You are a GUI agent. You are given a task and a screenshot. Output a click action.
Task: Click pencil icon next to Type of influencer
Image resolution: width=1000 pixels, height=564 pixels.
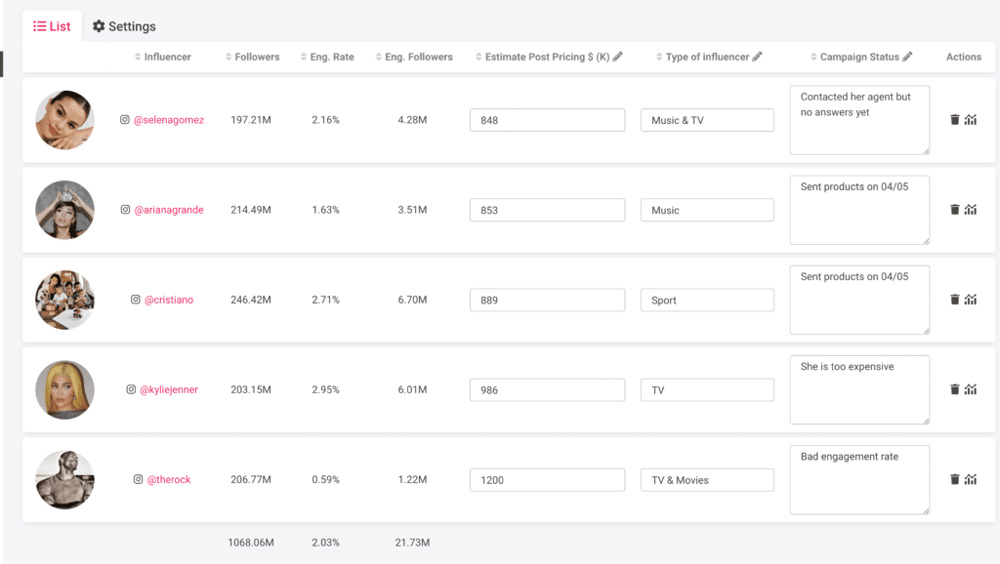pyautogui.click(x=757, y=57)
